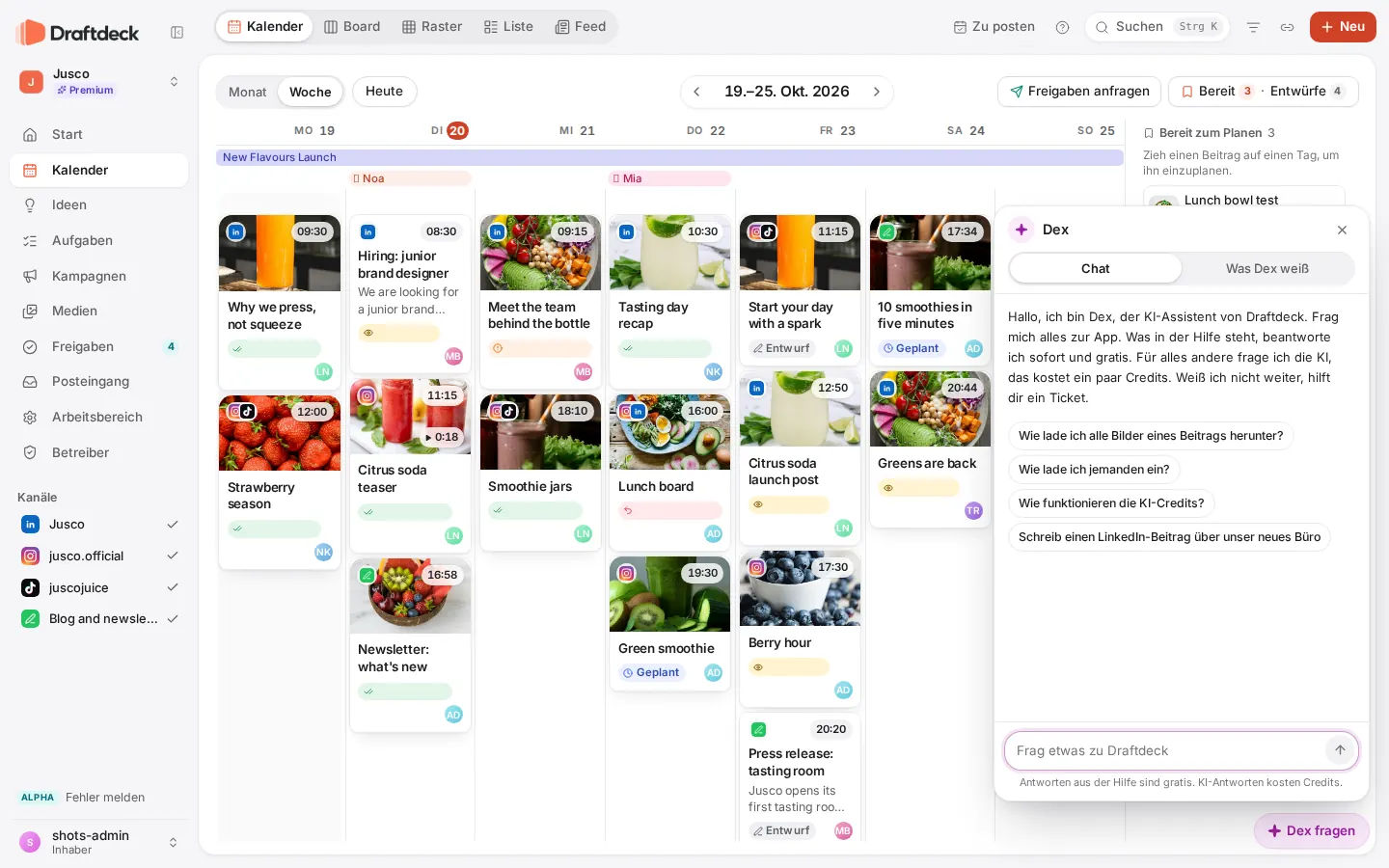The width and height of the screenshot is (1389, 868).
Task: Switch calendar to Woche view
Action: (x=311, y=92)
